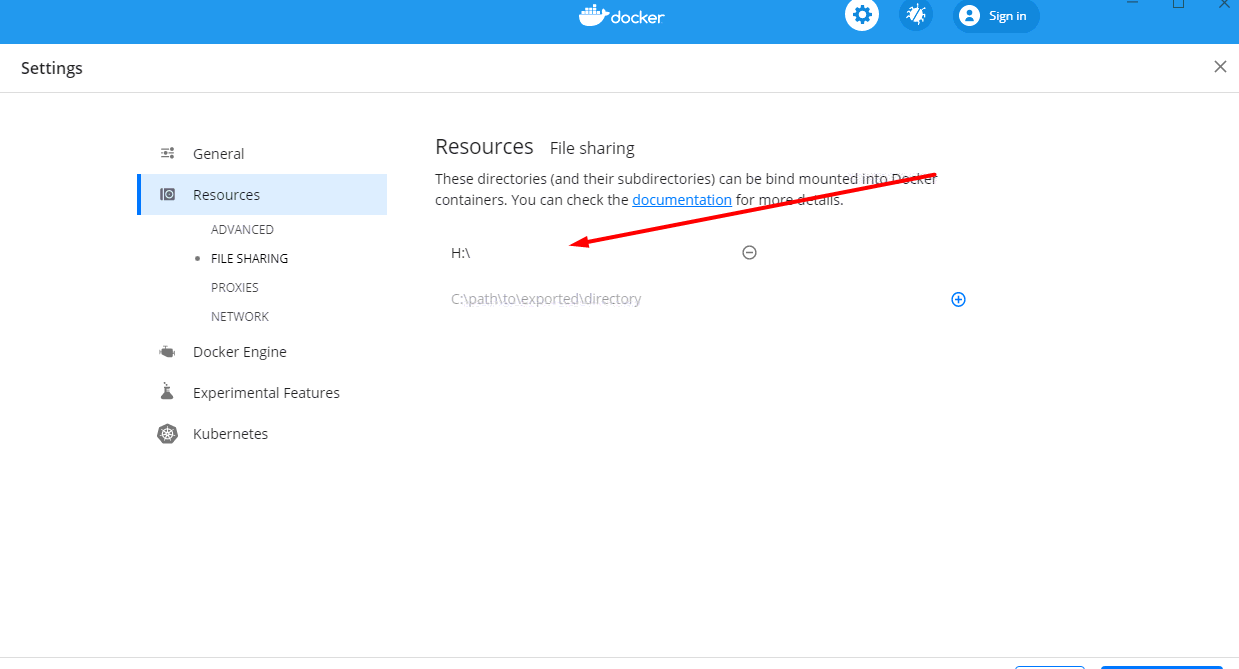The height and width of the screenshot is (669, 1239).
Task: Focus the new directory path field
Action: pyautogui.click(x=690, y=299)
